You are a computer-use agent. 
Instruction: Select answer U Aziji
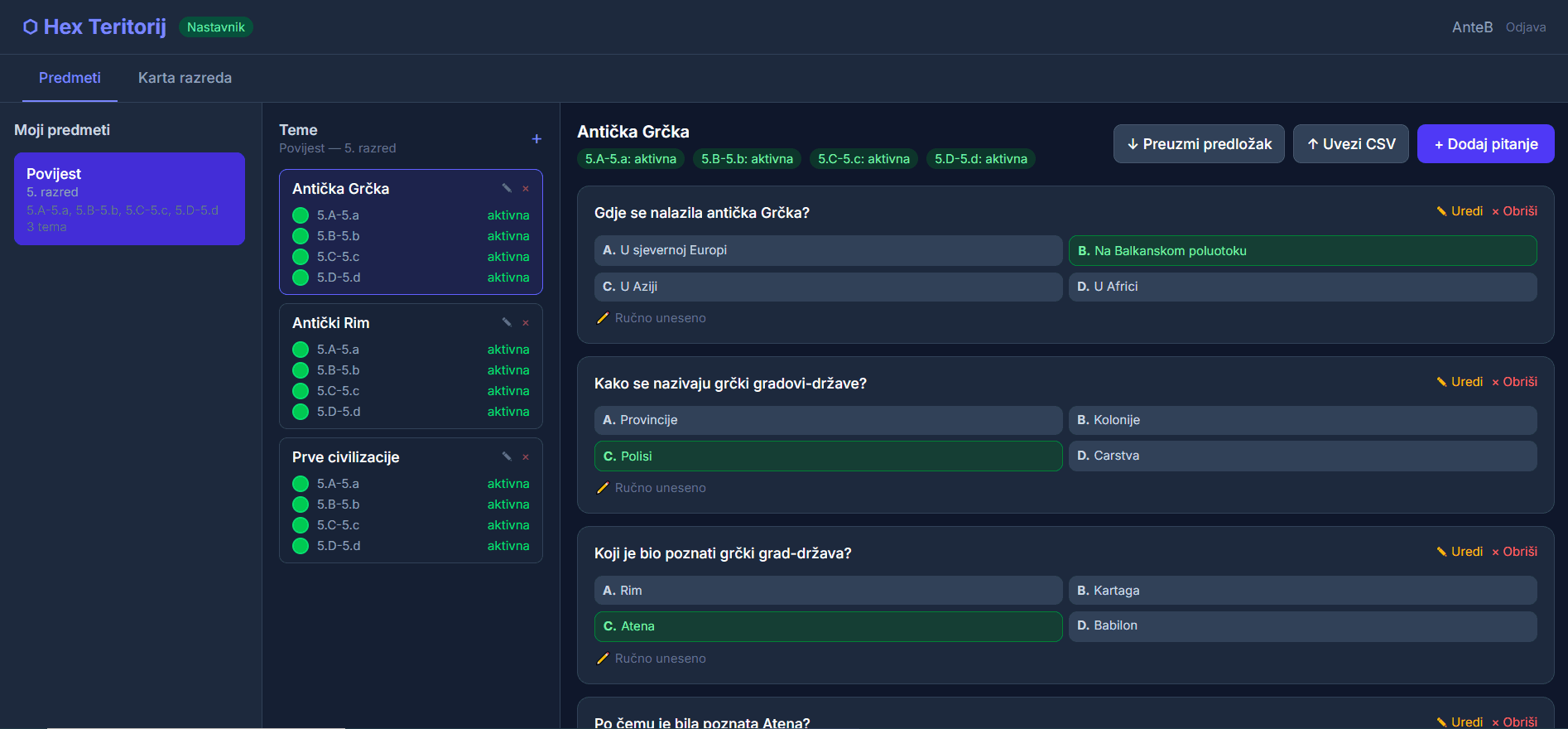(x=828, y=287)
